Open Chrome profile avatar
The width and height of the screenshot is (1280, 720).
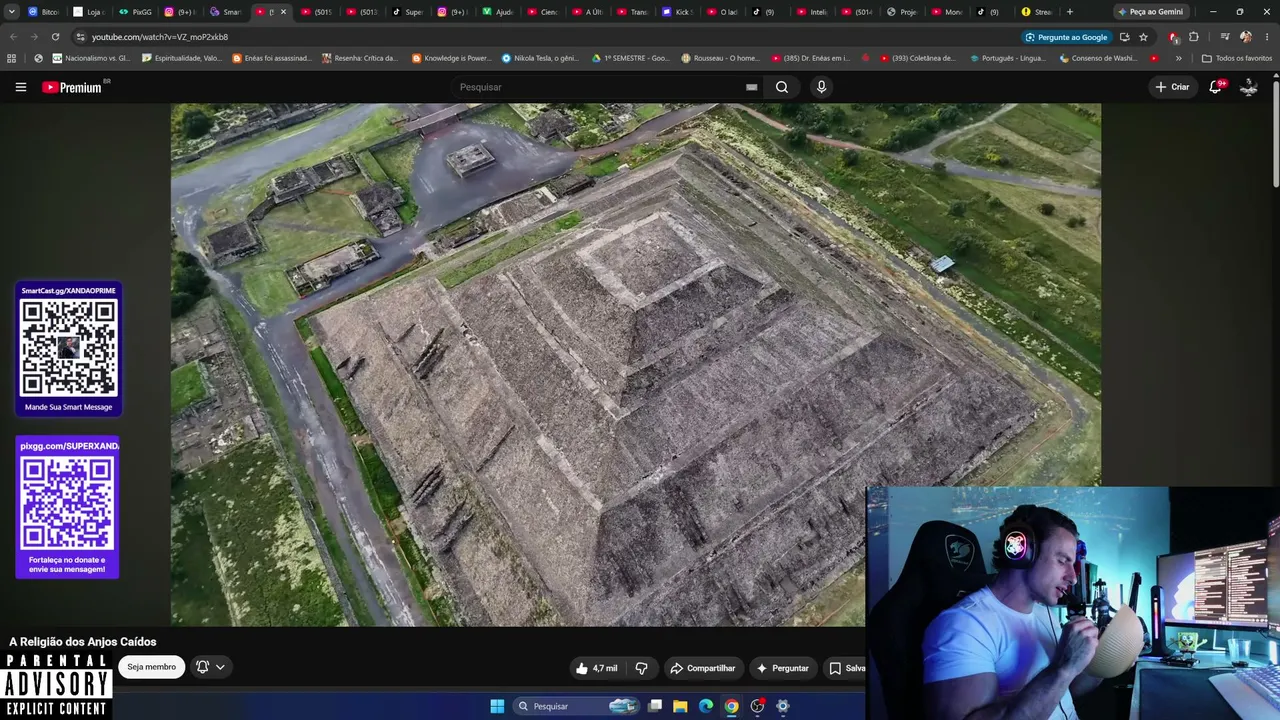coord(1246,37)
